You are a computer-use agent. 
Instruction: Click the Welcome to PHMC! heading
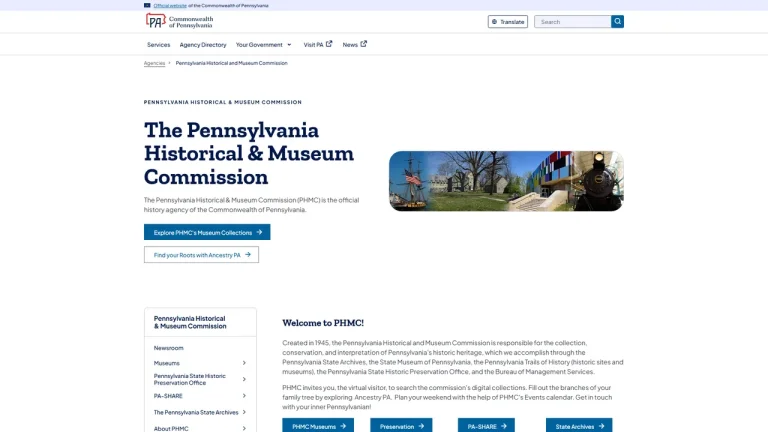click(323, 323)
